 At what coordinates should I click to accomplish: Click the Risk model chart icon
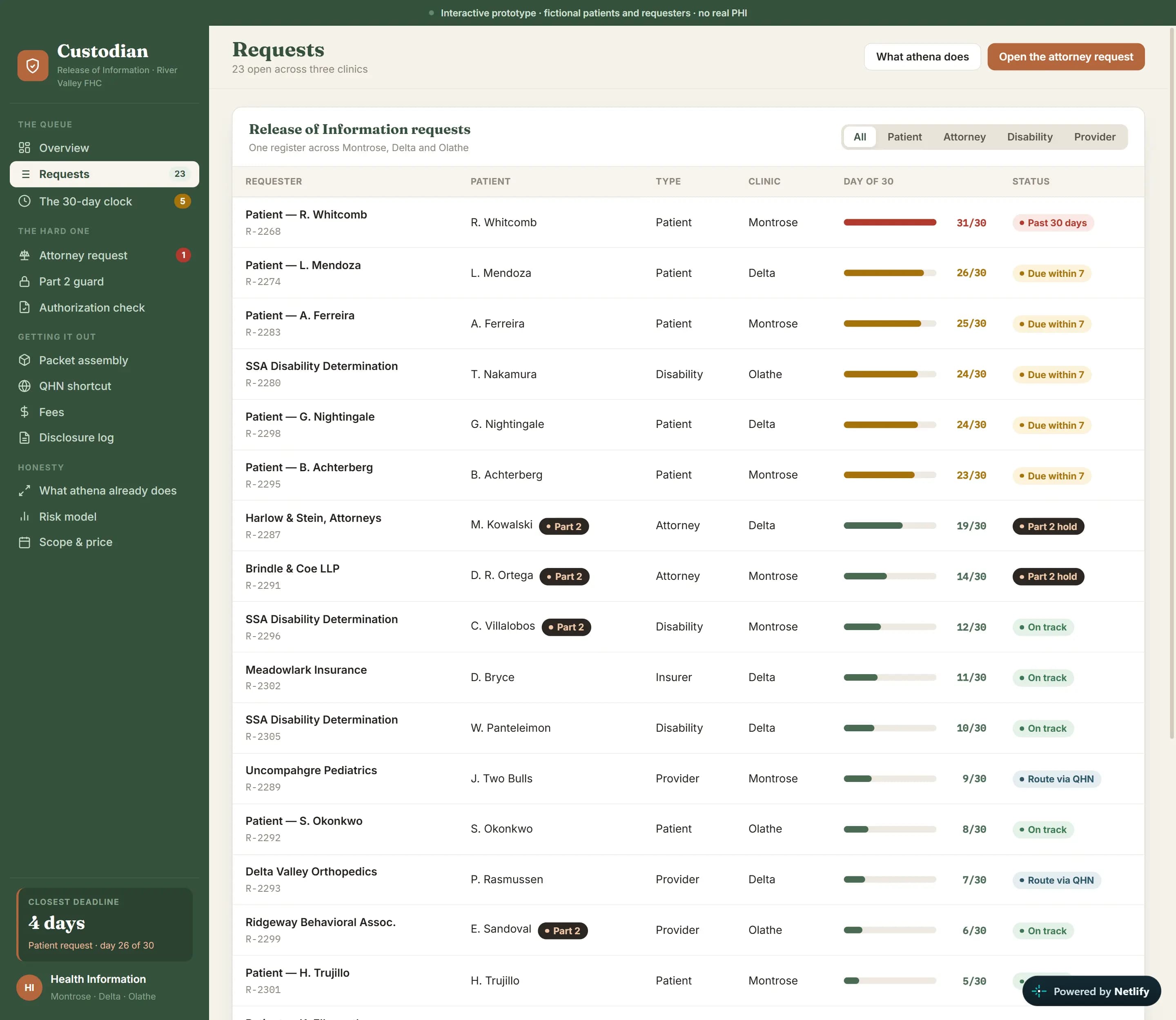tap(24, 516)
